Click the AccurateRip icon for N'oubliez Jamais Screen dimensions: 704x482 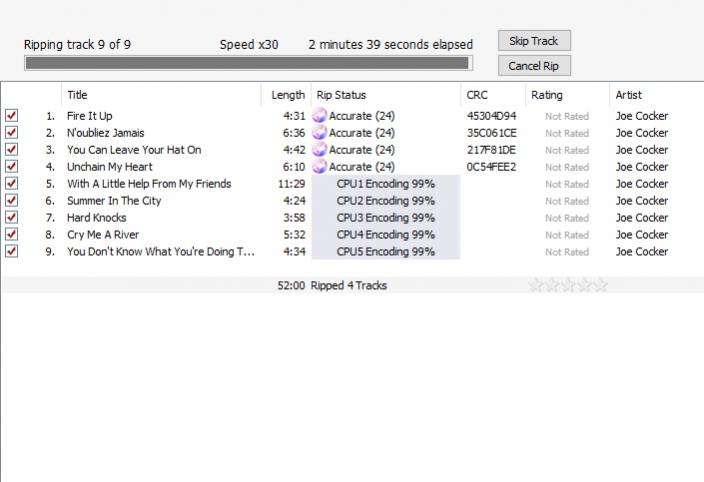click(320, 133)
